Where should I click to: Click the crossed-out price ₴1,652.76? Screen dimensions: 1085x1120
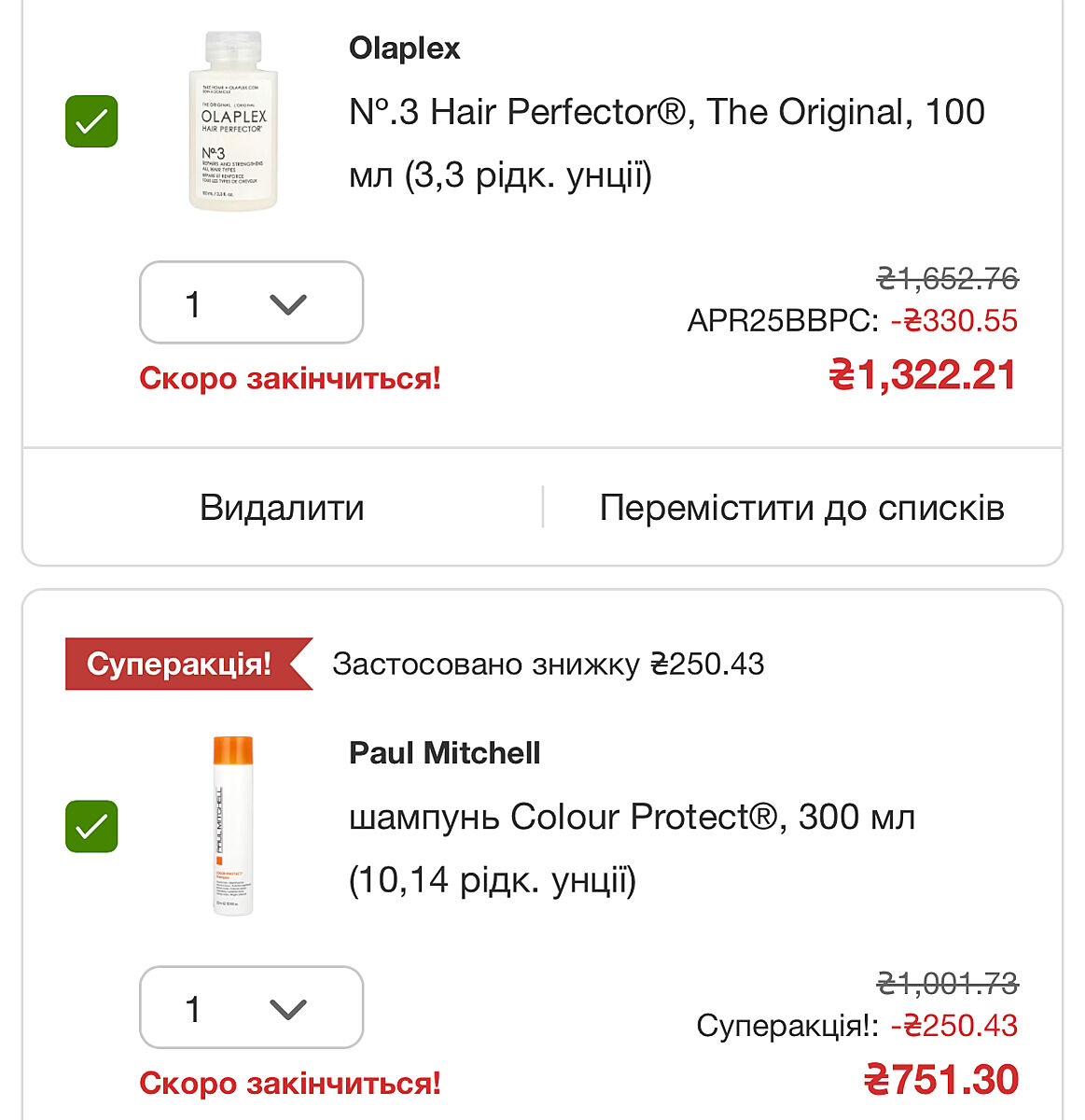(x=947, y=278)
